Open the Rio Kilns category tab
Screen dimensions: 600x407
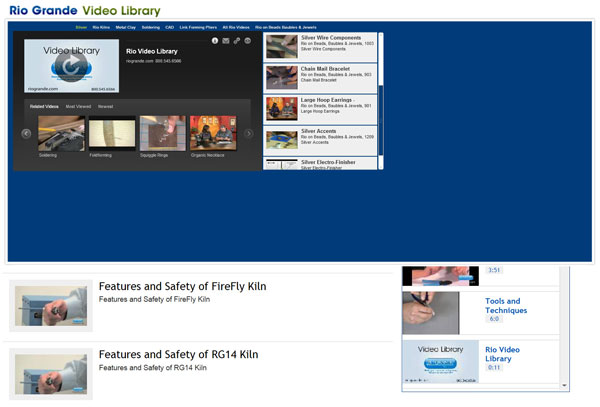(x=101, y=27)
